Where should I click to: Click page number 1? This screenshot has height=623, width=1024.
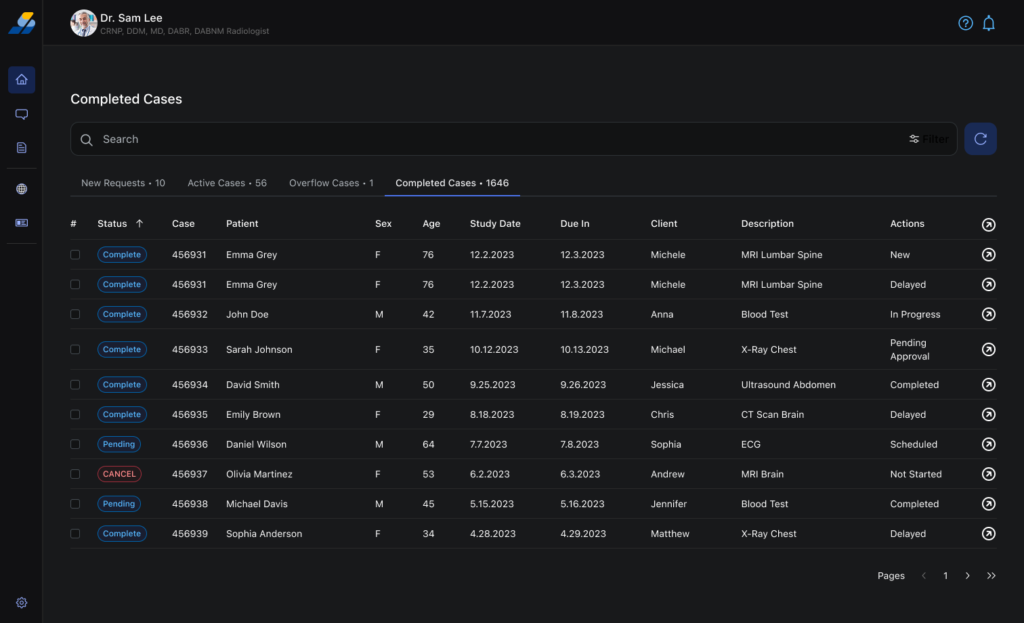945,576
